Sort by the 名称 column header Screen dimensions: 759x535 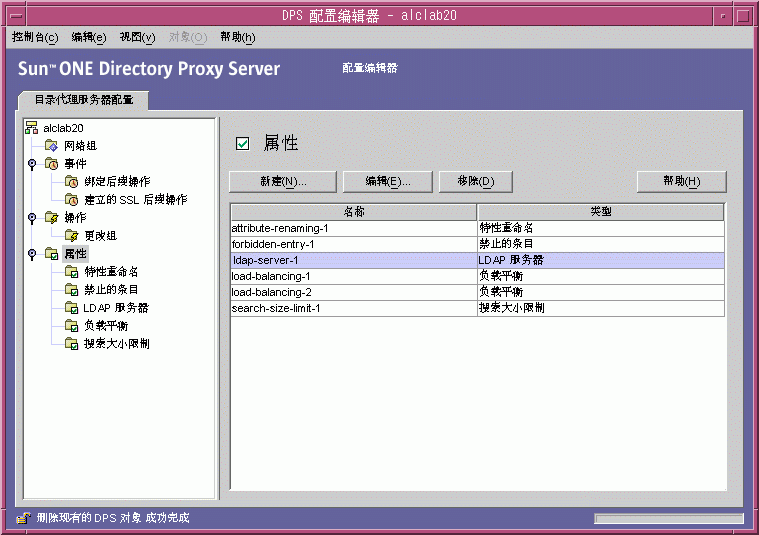354,212
